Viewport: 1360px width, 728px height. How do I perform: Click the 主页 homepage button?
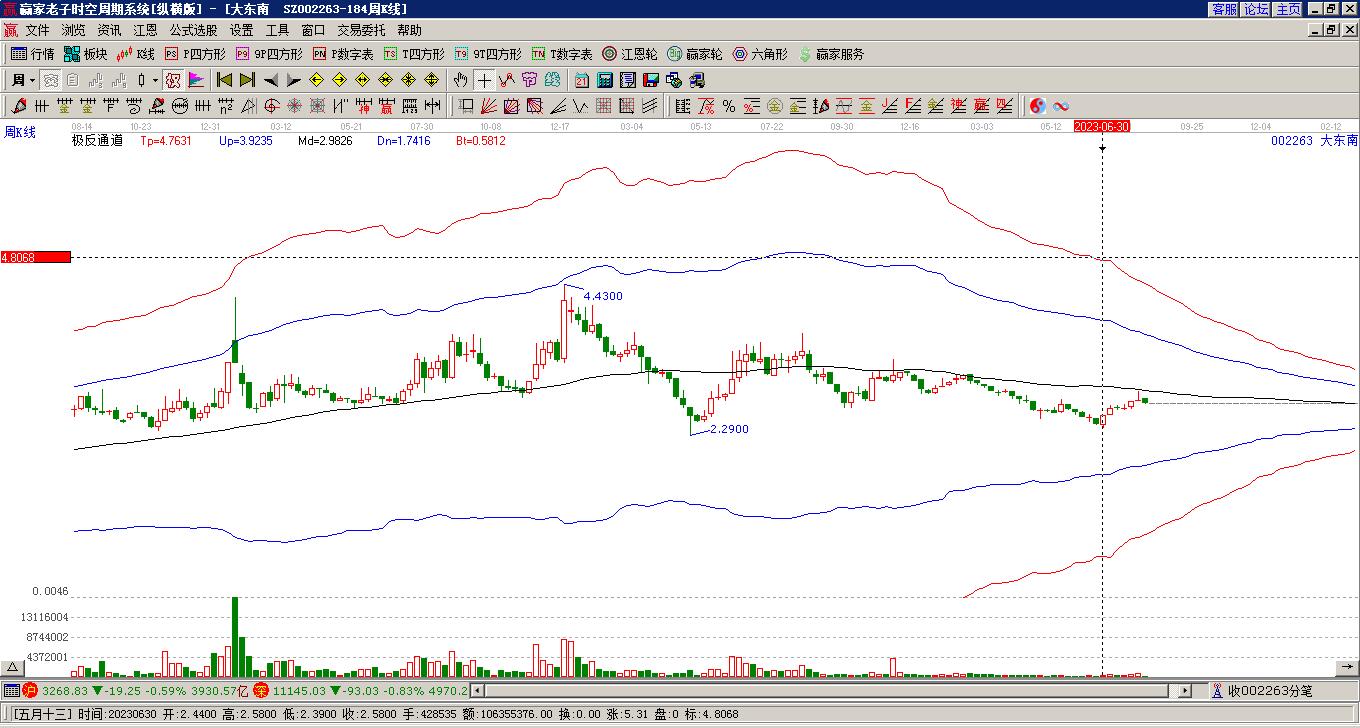point(1288,9)
